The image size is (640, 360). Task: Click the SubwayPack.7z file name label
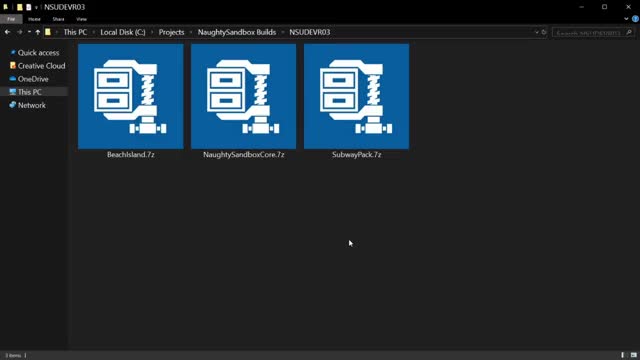(357, 155)
